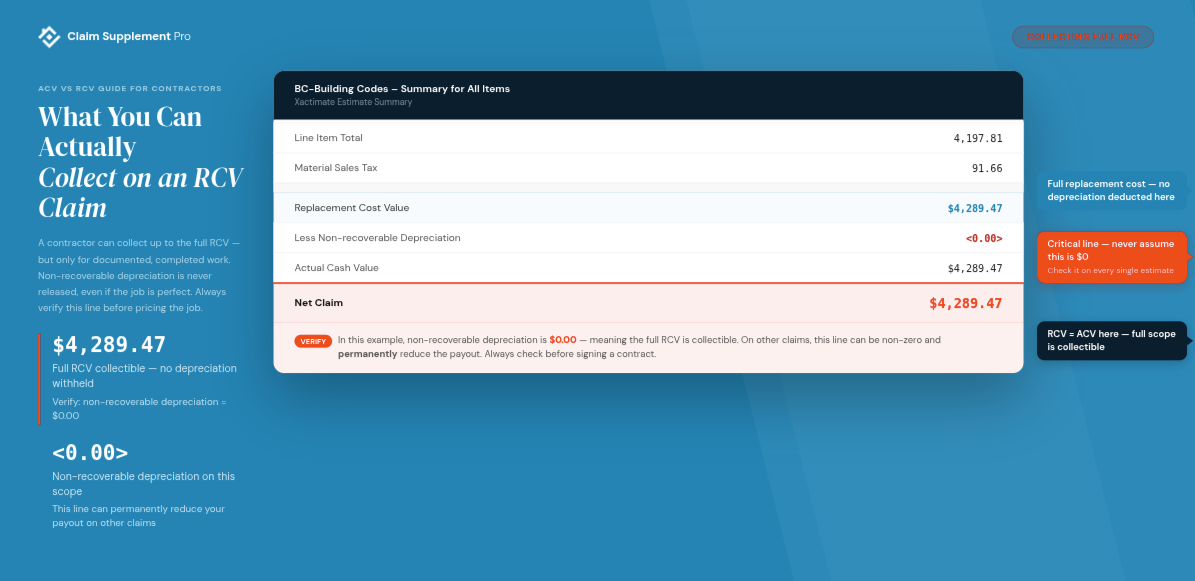Click the 'Verify: non-recoverable depreciation' note

(x=139, y=409)
